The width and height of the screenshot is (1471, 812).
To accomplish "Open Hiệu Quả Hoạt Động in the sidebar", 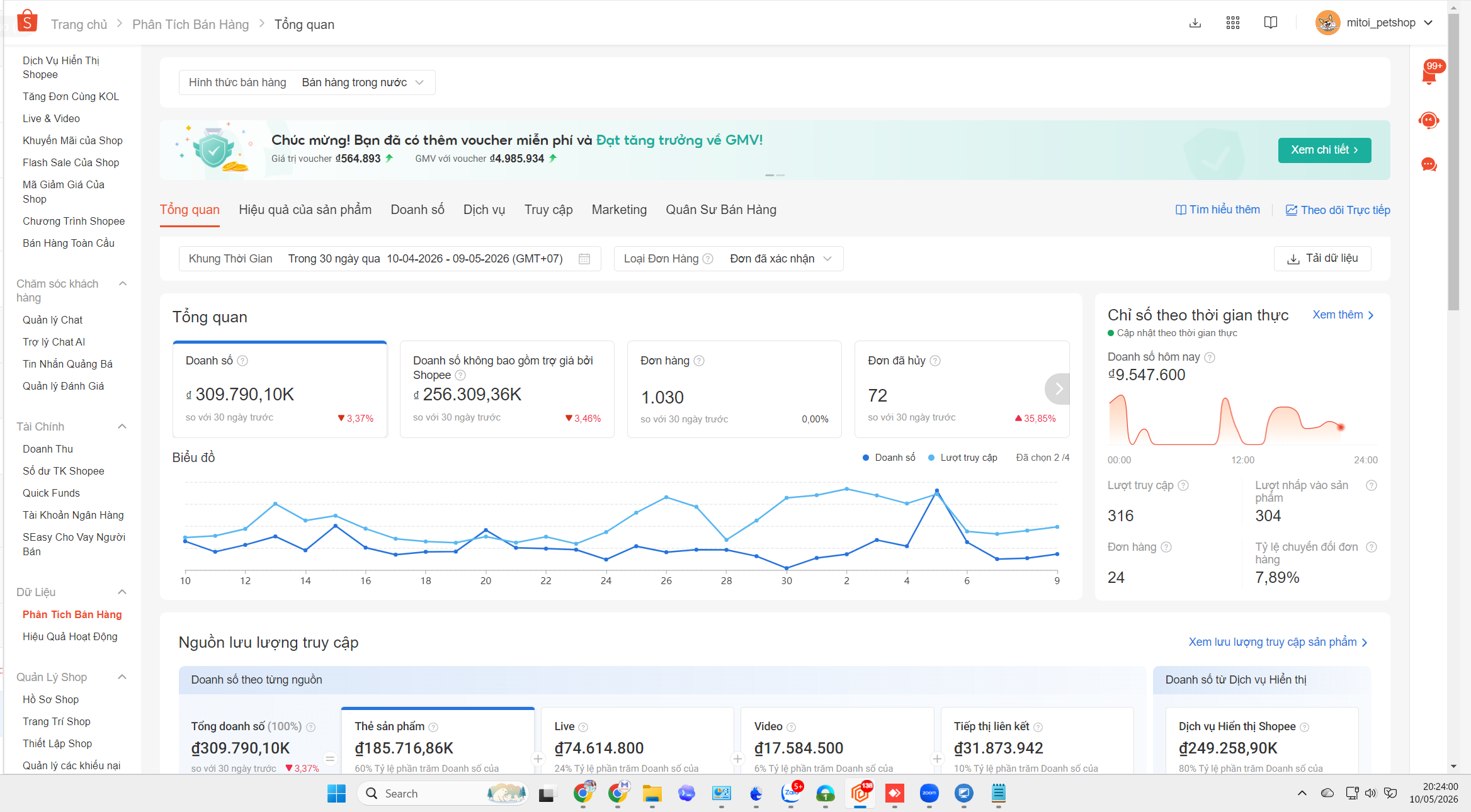I will click(70, 636).
